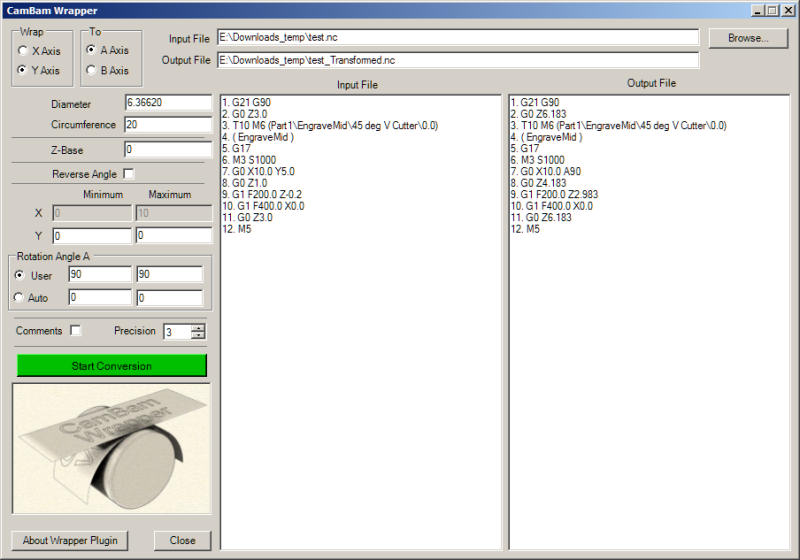
Task: Select output line '8. G0 Z4.183'
Action: coord(539,183)
